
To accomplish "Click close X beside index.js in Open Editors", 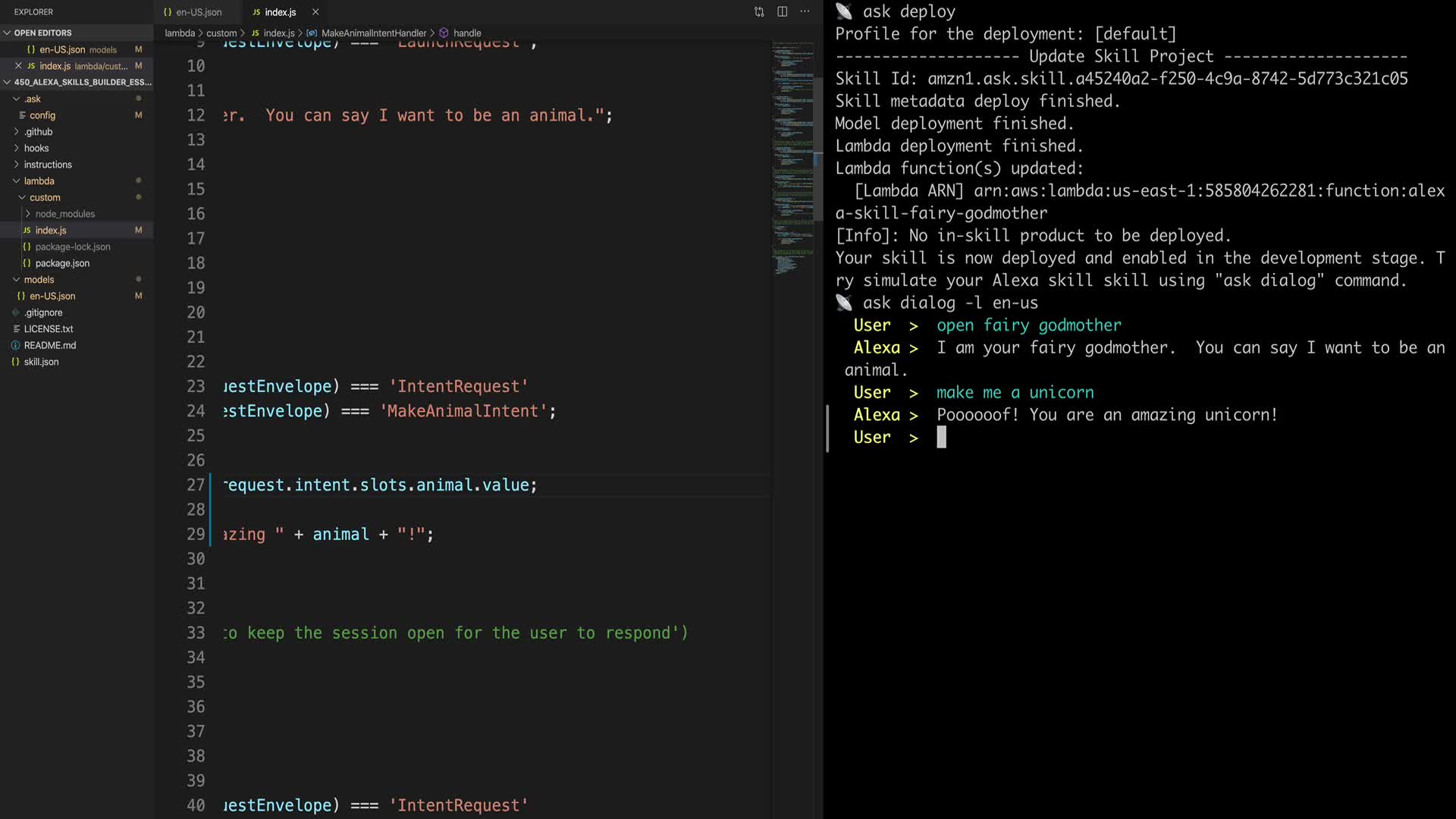I will click(x=18, y=66).
